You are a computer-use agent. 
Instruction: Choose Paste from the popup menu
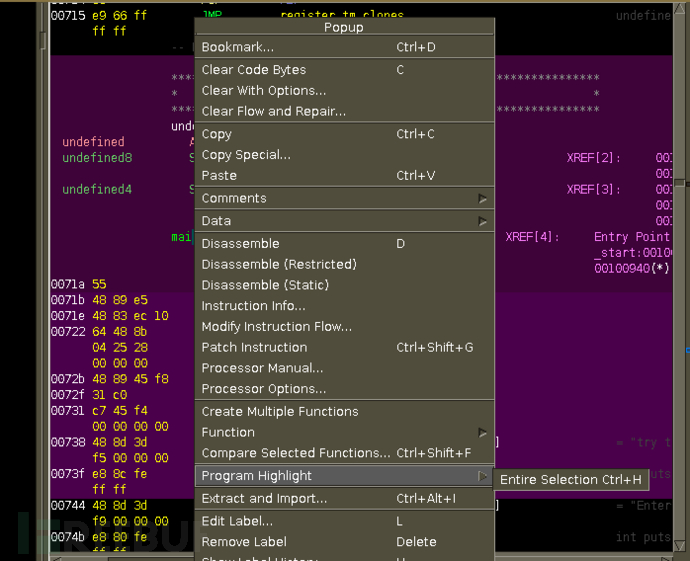[x=219, y=176]
